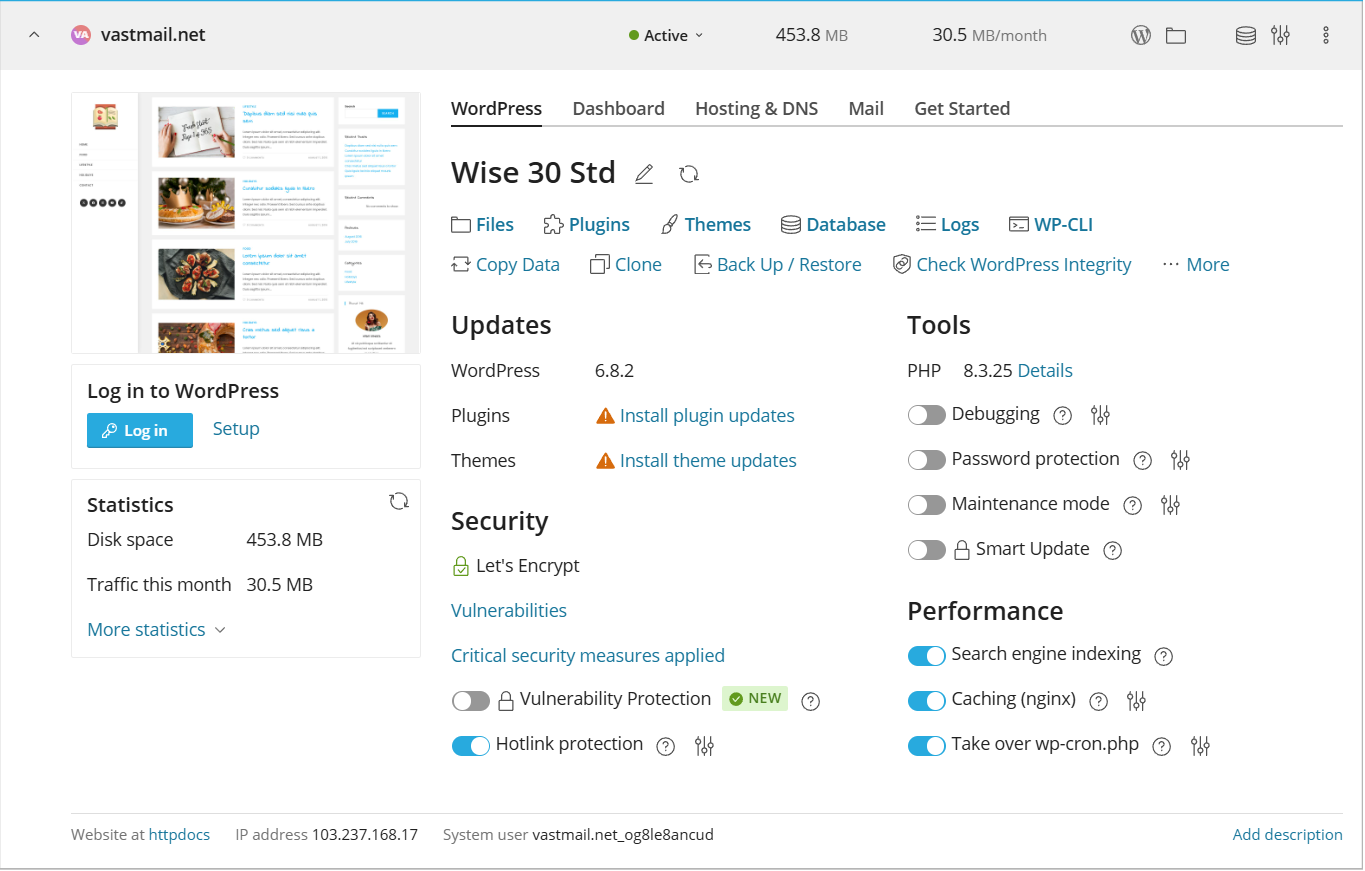
Task: Show help for Hotlink protection
Action: coord(666,746)
